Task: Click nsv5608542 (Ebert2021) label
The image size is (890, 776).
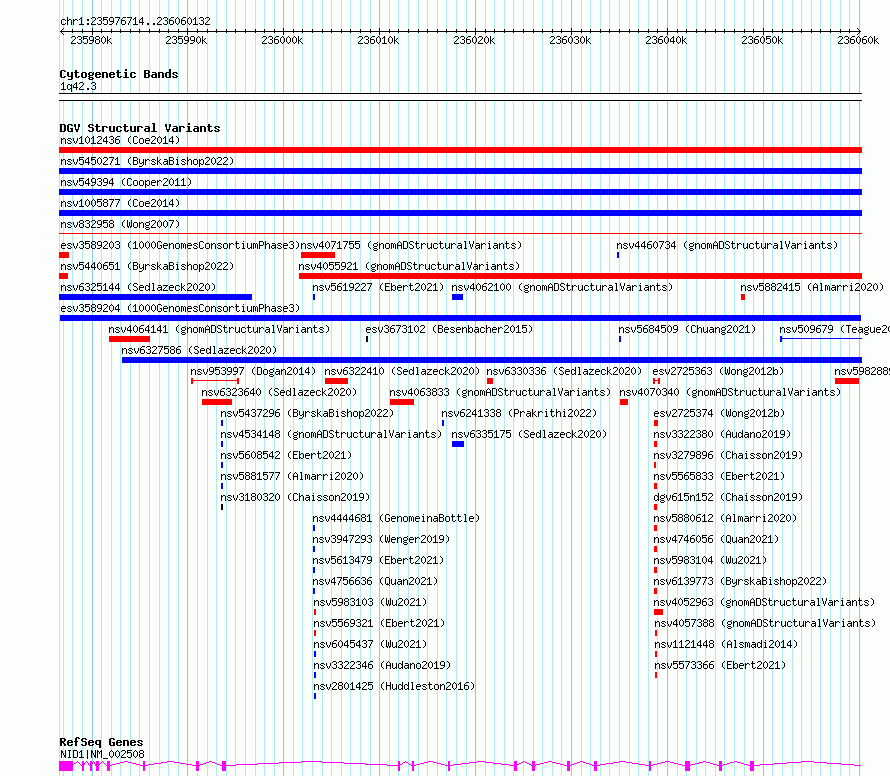Action: coord(286,455)
